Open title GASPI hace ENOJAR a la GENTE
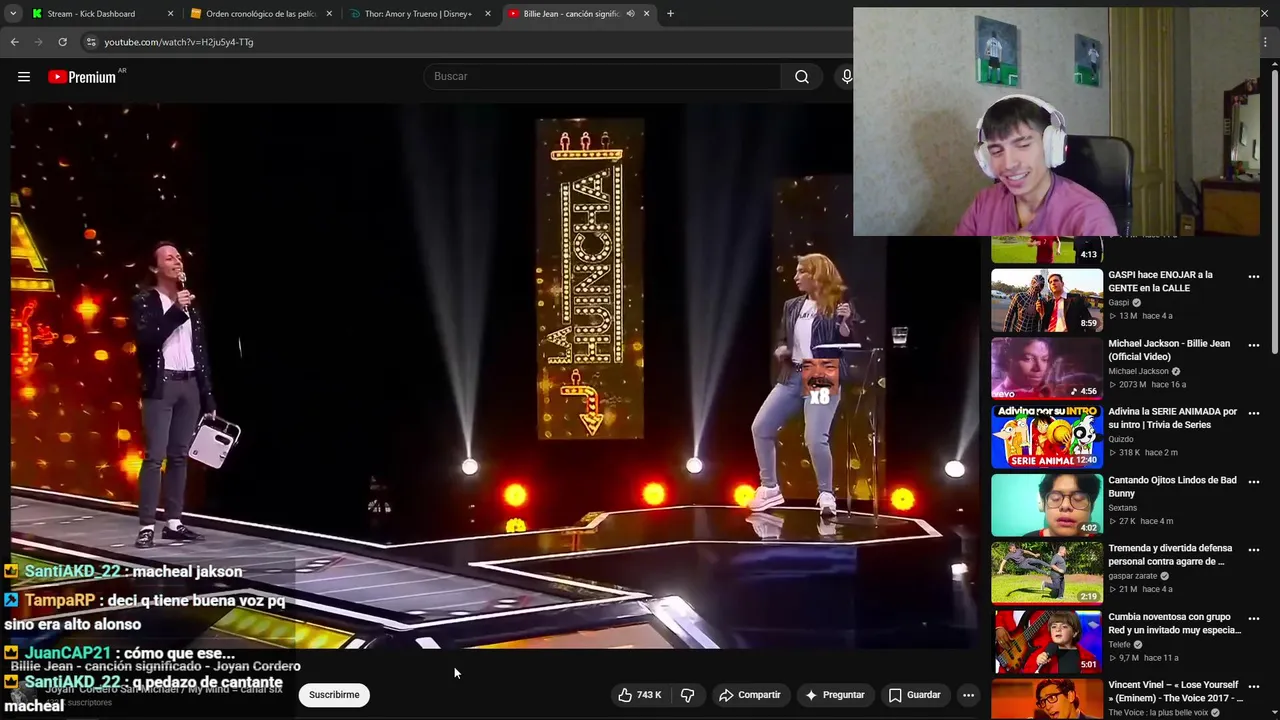The image size is (1280, 720). point(1160,281)
